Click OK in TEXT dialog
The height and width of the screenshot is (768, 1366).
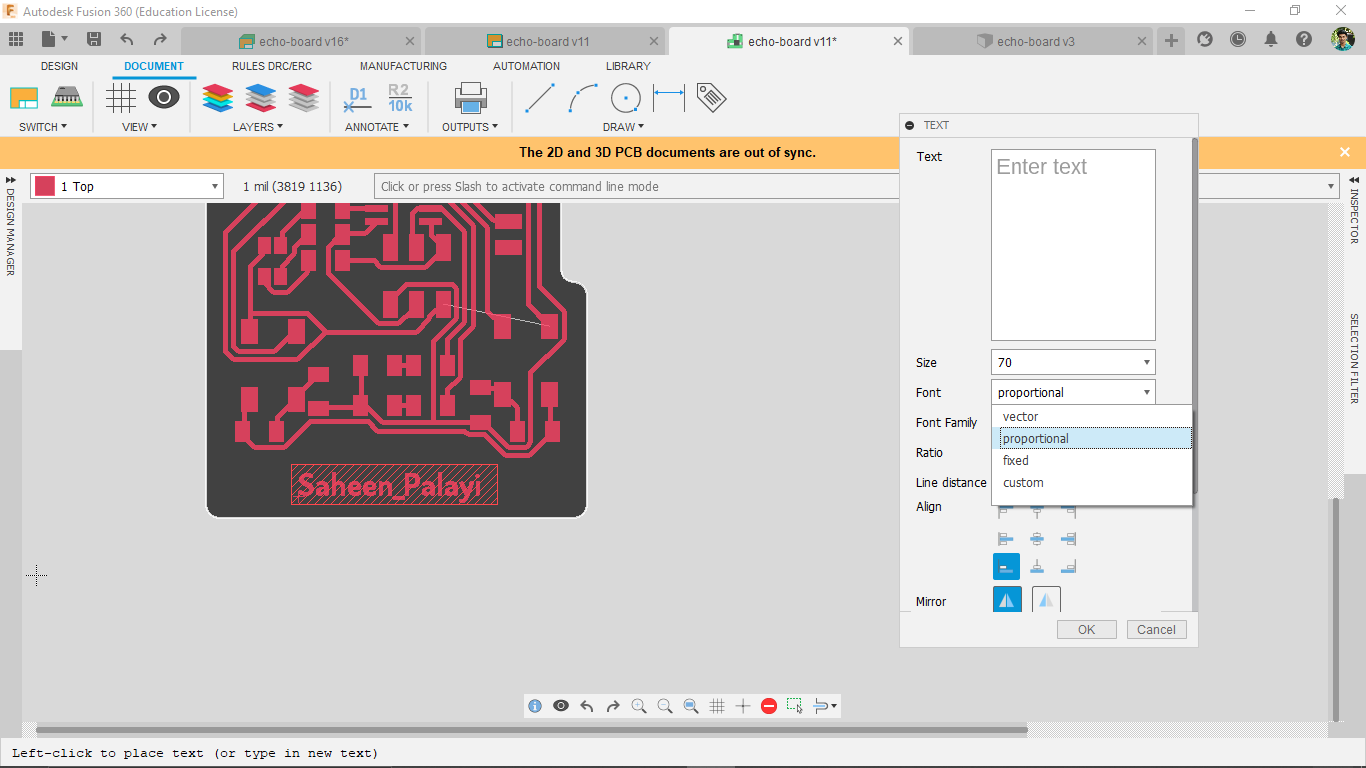click(x=1087, y=629)
